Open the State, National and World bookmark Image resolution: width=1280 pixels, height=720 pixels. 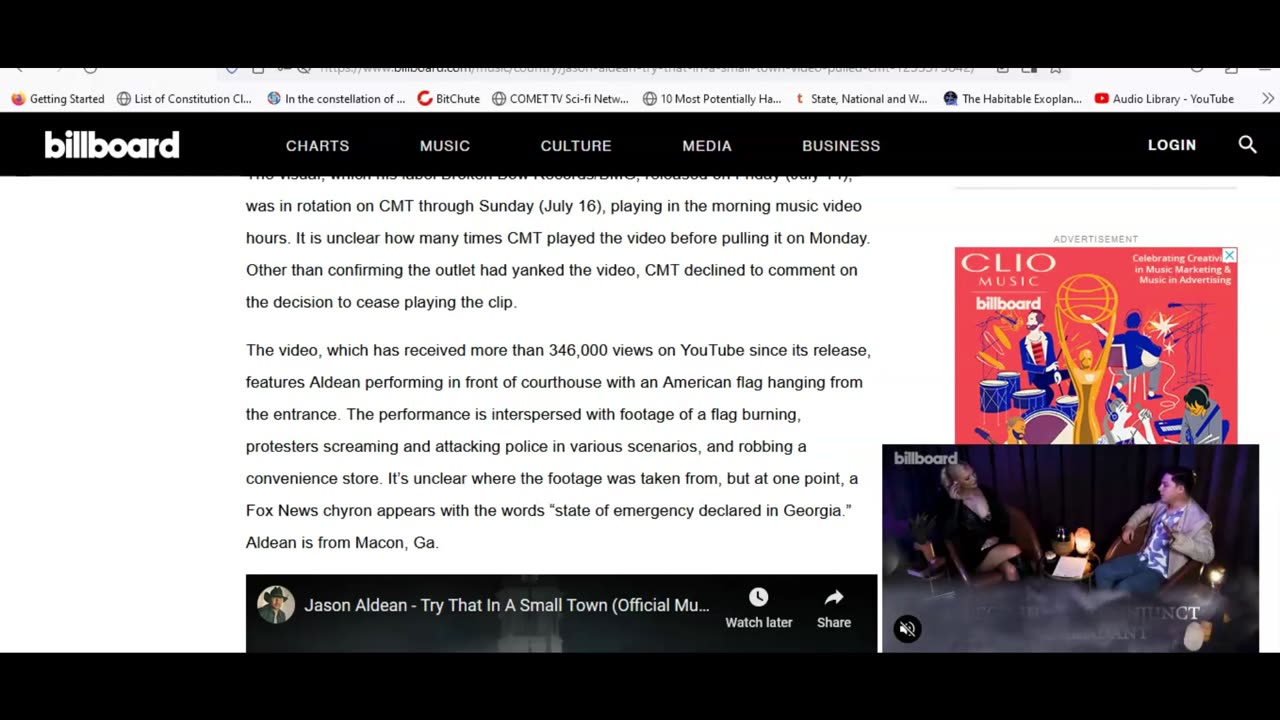point(861,99)
